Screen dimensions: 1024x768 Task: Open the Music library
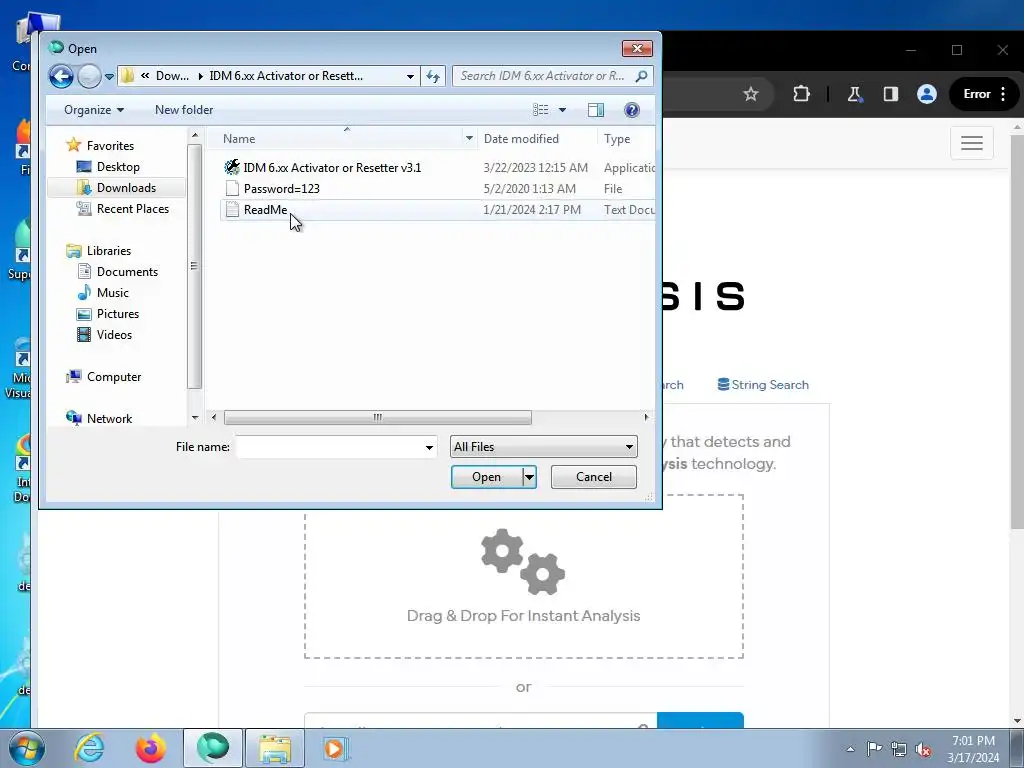coord(112,293)
